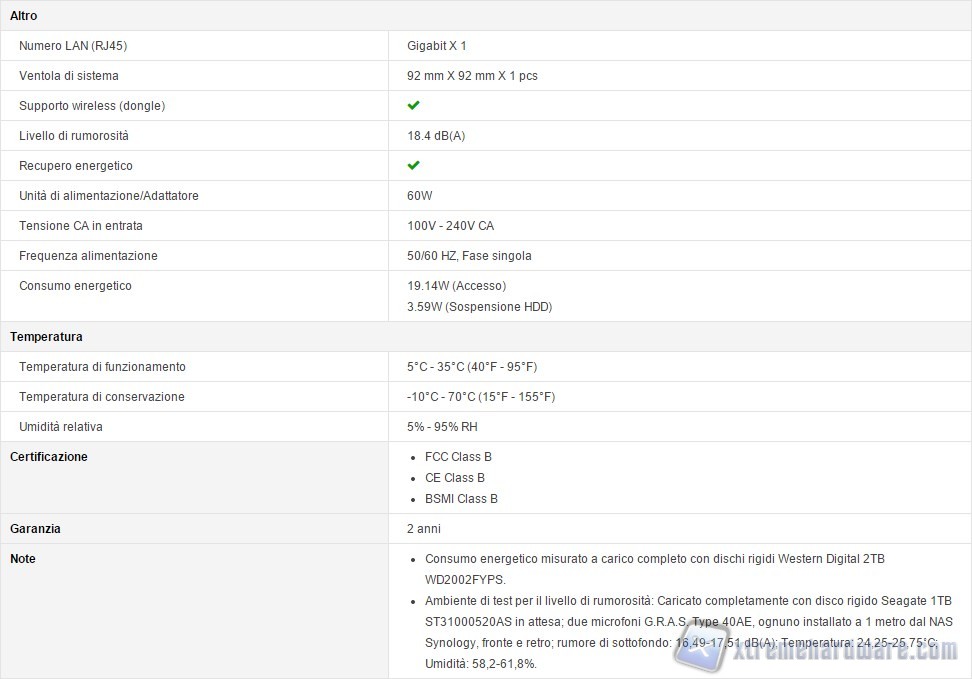Image resolution: width=972 pixels, height=679 pixels.
Task: Click the Note row label
Action: pyautogui.click(x=23, y=559)
